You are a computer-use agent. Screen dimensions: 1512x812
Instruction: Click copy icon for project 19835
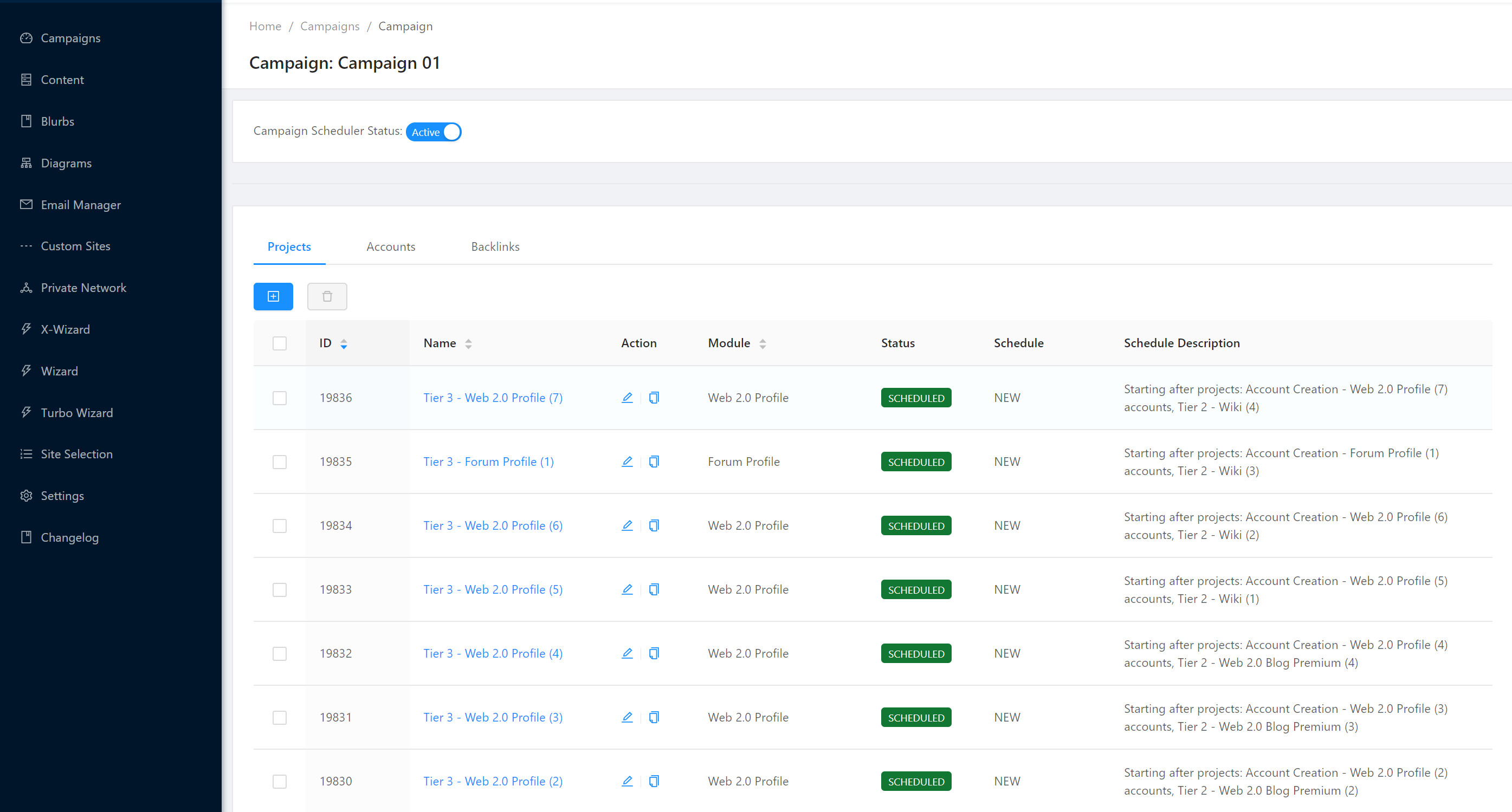tap(654, 462)
